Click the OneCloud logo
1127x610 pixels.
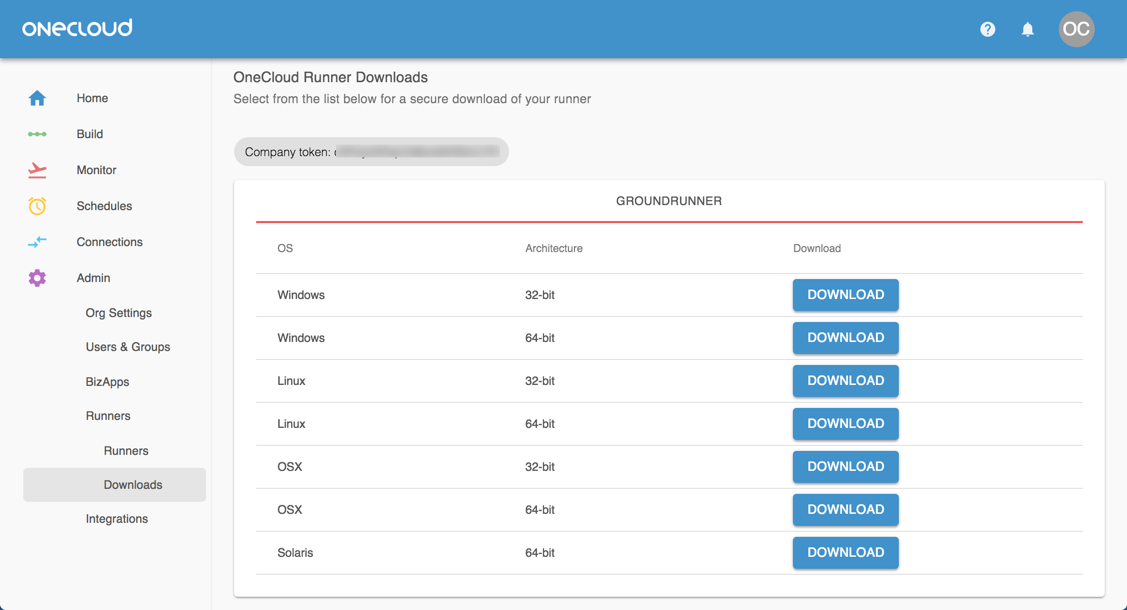(77, 28)
